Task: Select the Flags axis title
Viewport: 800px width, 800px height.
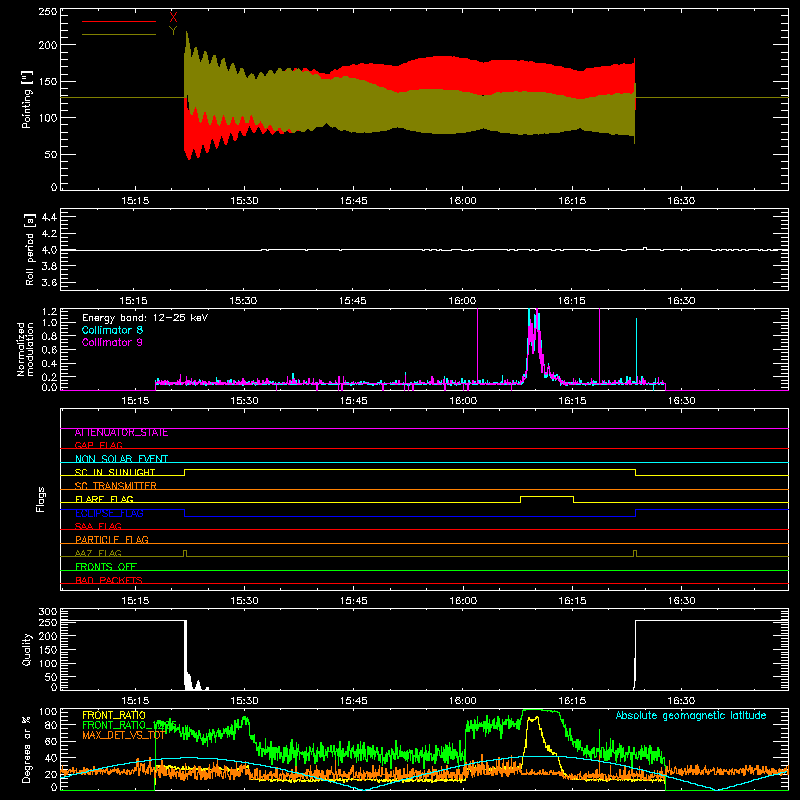Action: tap(40, 499)
